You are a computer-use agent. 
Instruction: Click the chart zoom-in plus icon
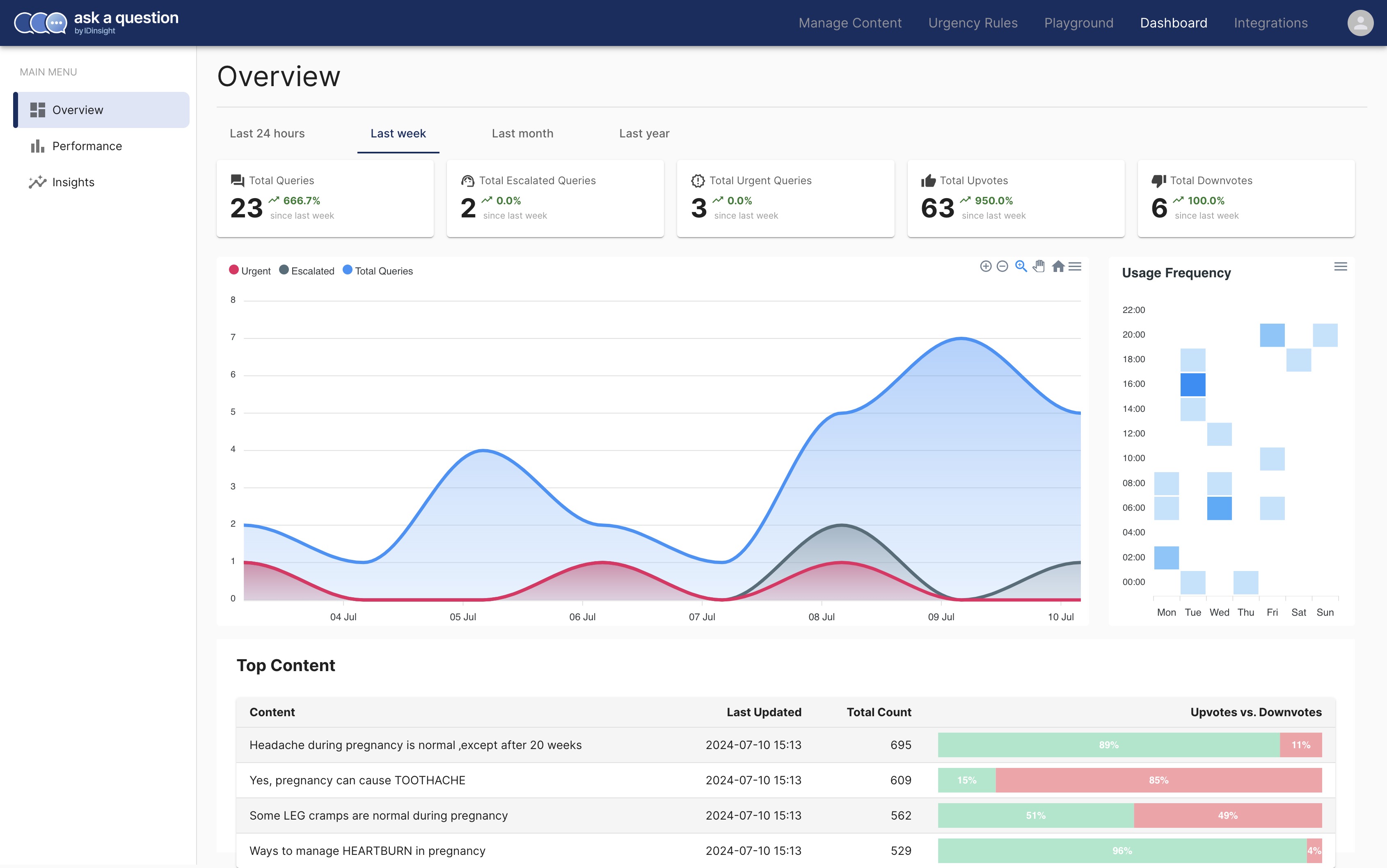coord(986,266)
